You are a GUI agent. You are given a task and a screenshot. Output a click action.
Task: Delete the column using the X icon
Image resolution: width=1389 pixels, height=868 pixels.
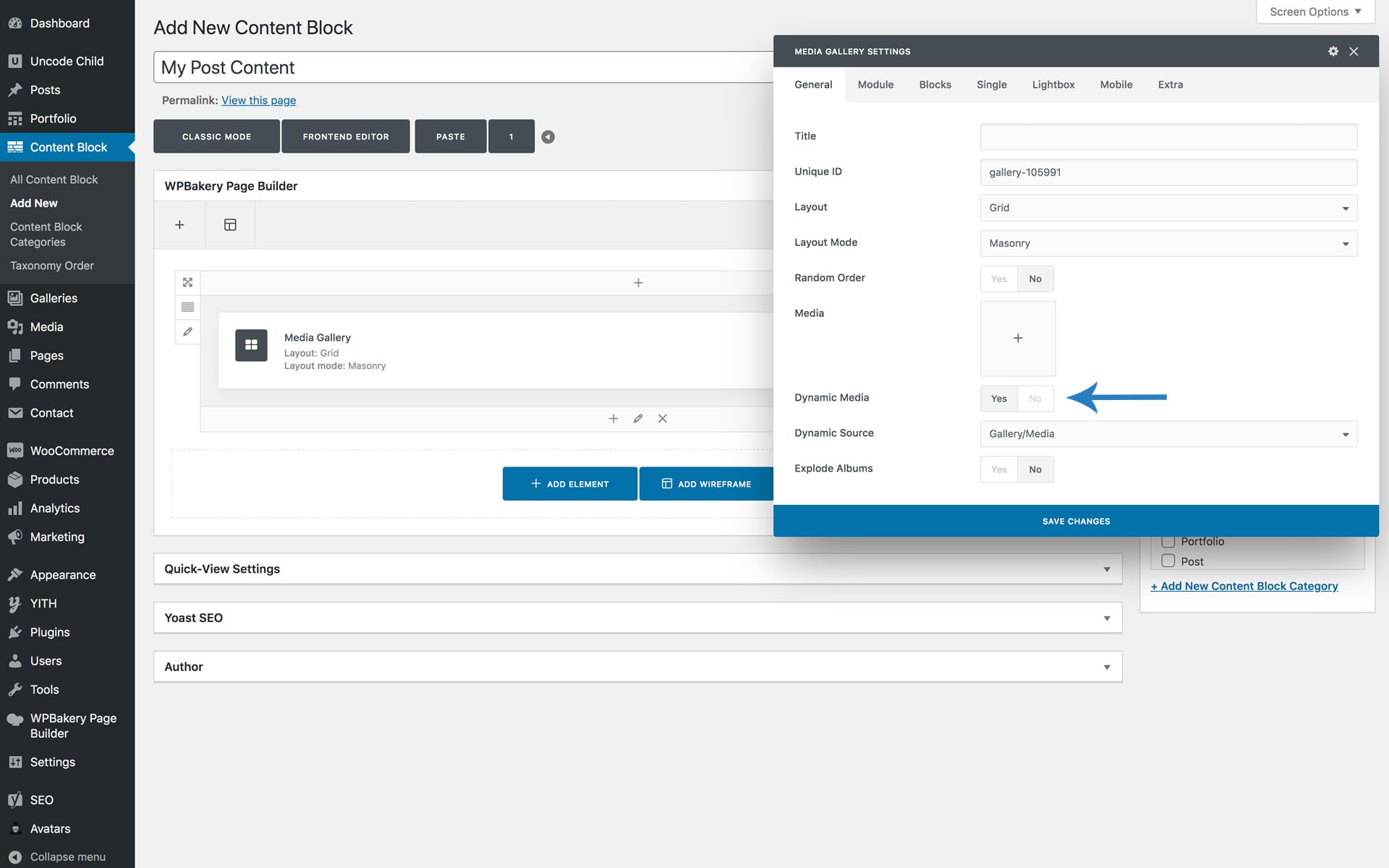[662, 419]
